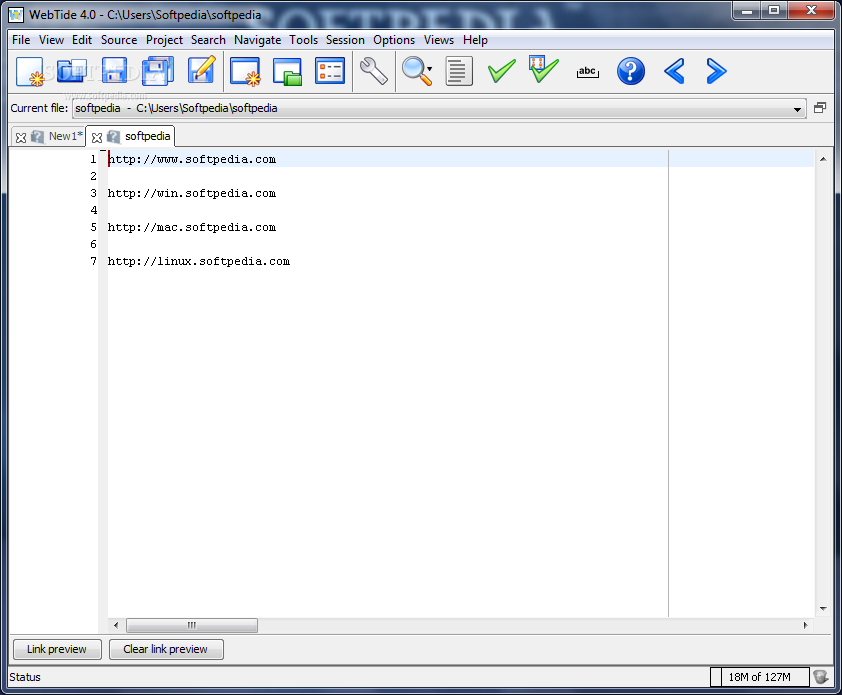Open the Tools menu
Screen dimensions: 842x695
pyautogui.click(x=303, y=40)
